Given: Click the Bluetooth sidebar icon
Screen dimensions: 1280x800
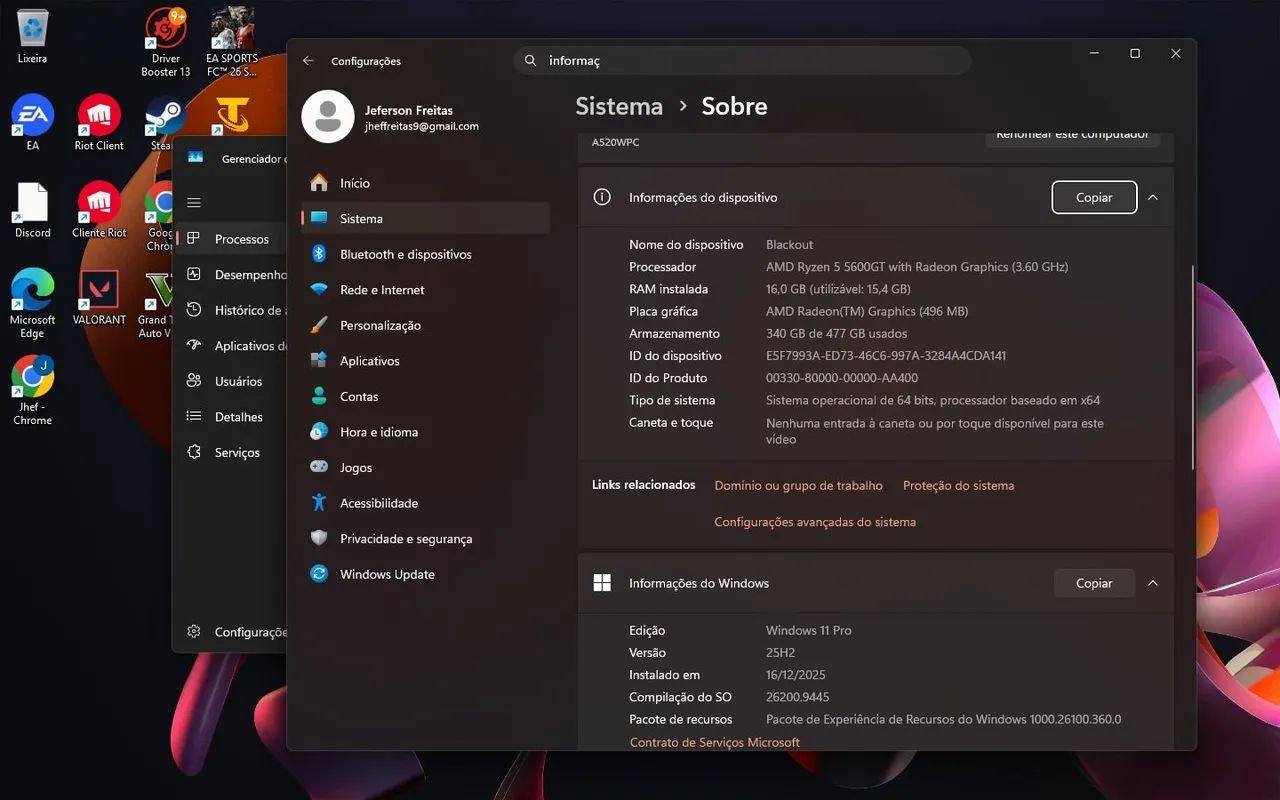Looking at the screenshot, I should point(319,254).
